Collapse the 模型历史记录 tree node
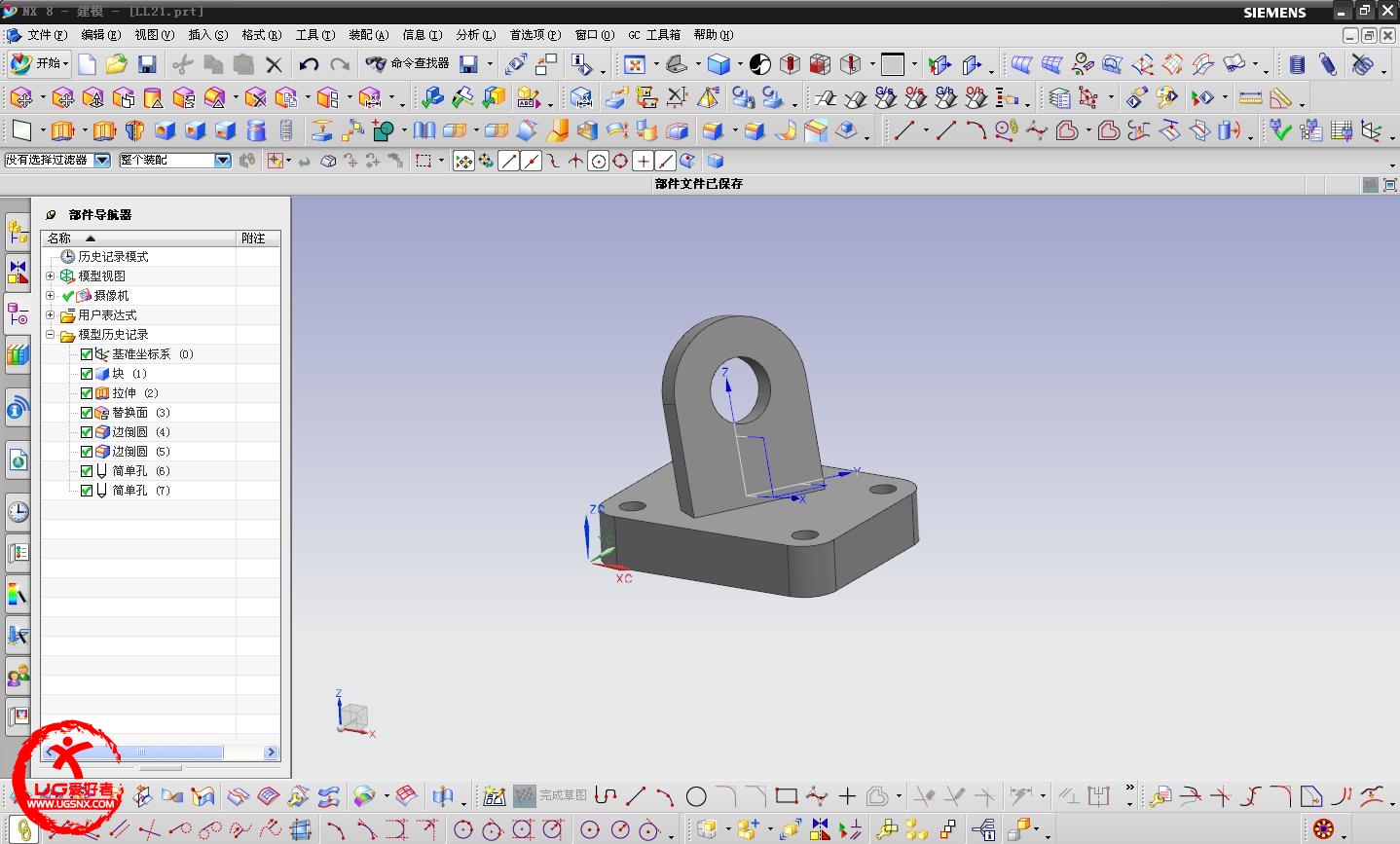1400x844 pixels. pyautogui.click(x=51, y=334)
